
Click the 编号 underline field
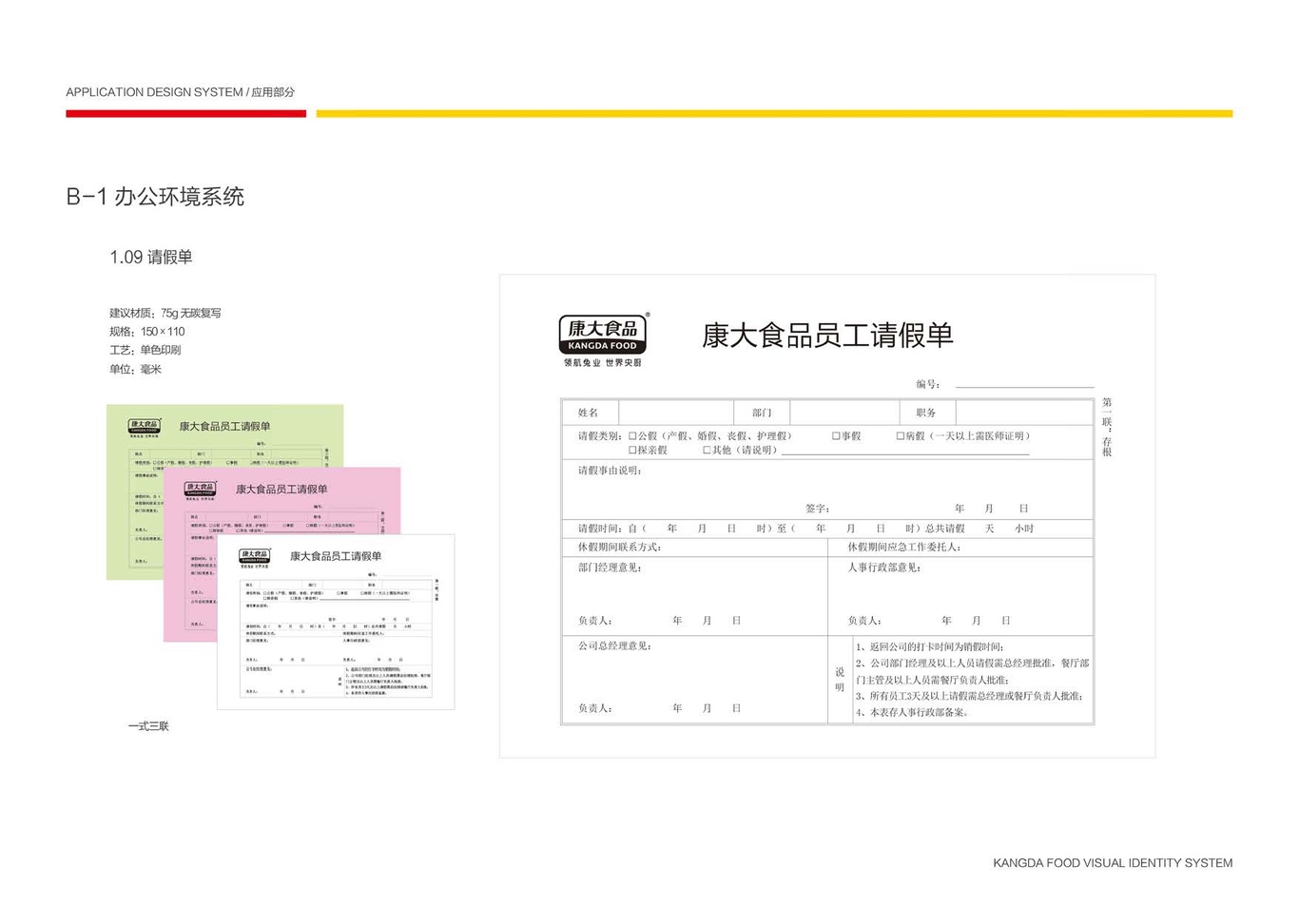coord(1024,385)
